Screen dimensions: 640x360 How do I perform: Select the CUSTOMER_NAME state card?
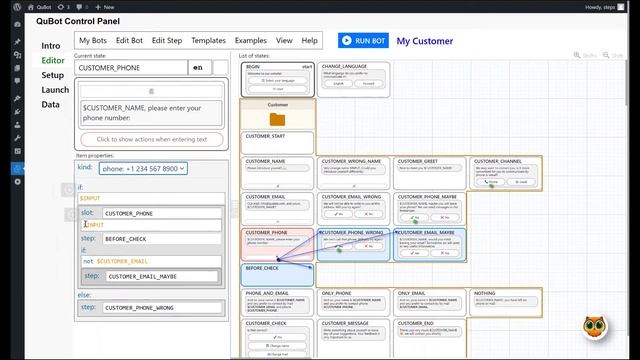tap(278, 173)
